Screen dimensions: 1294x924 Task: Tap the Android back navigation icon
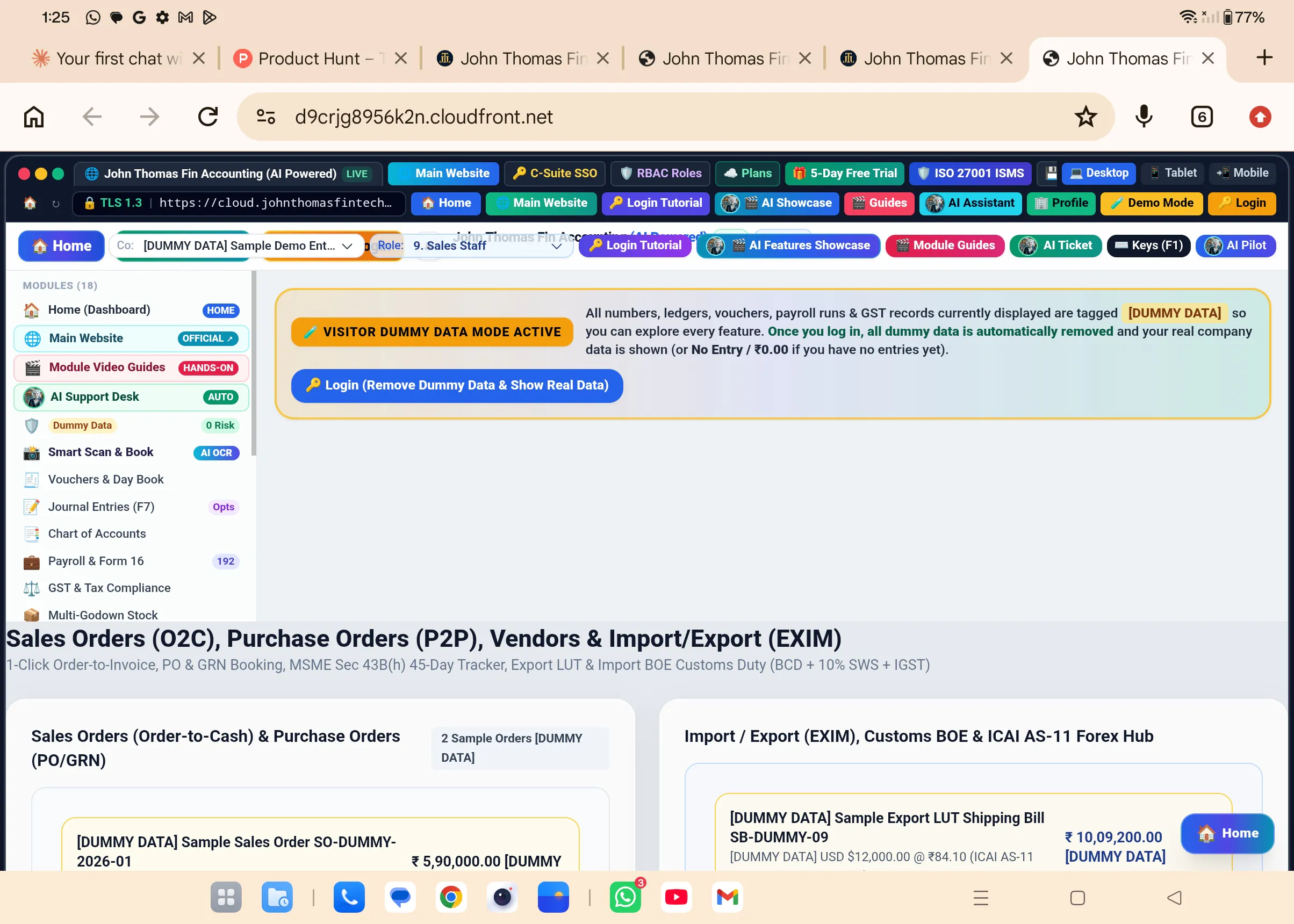1175,898
